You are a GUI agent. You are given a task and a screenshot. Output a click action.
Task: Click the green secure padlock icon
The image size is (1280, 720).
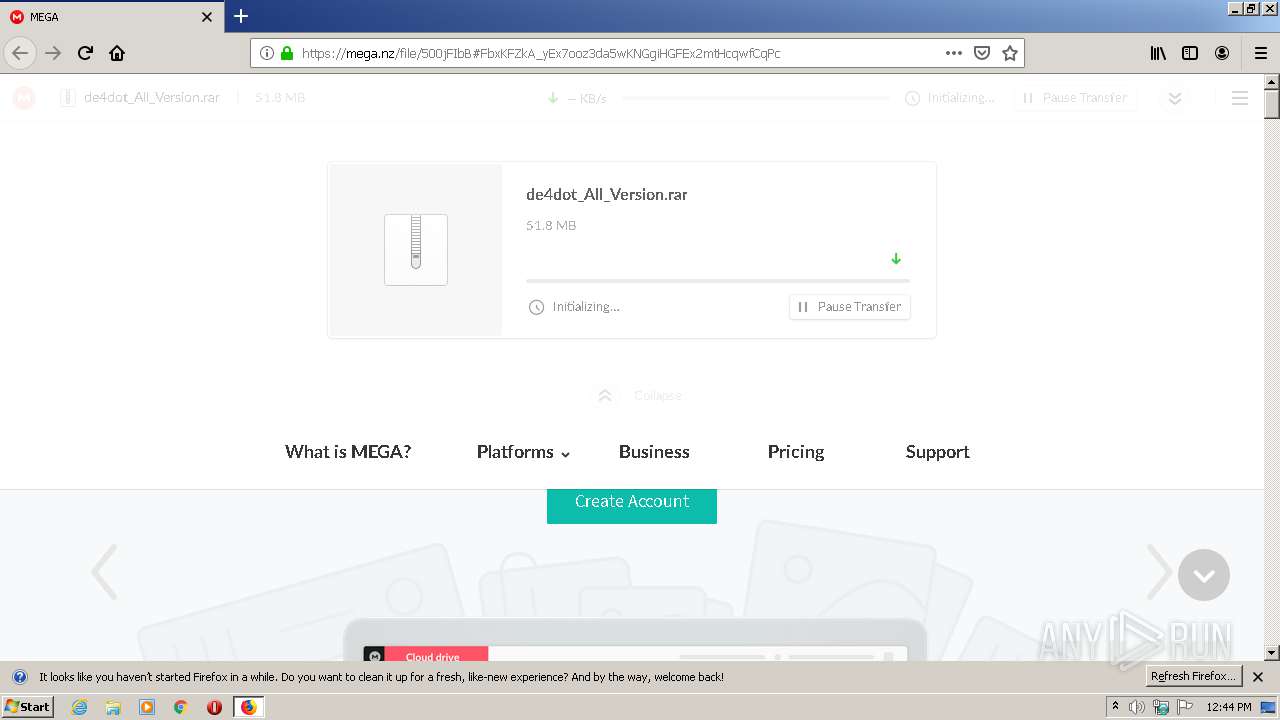point(287,53)
